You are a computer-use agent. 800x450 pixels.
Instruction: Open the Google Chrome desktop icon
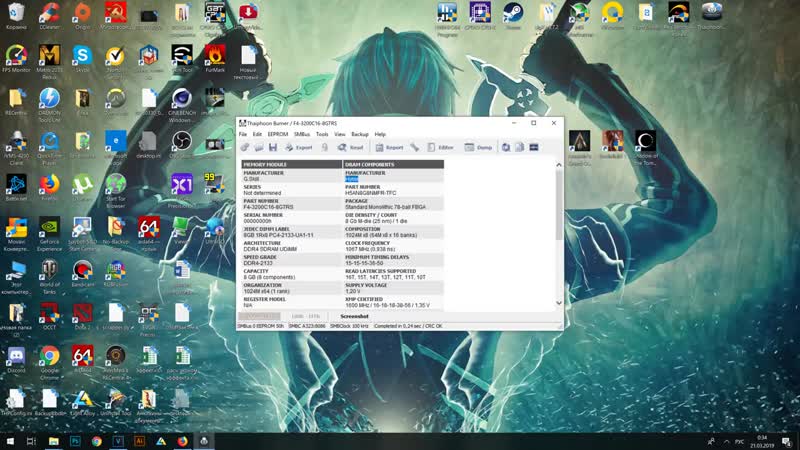(49, 363)
